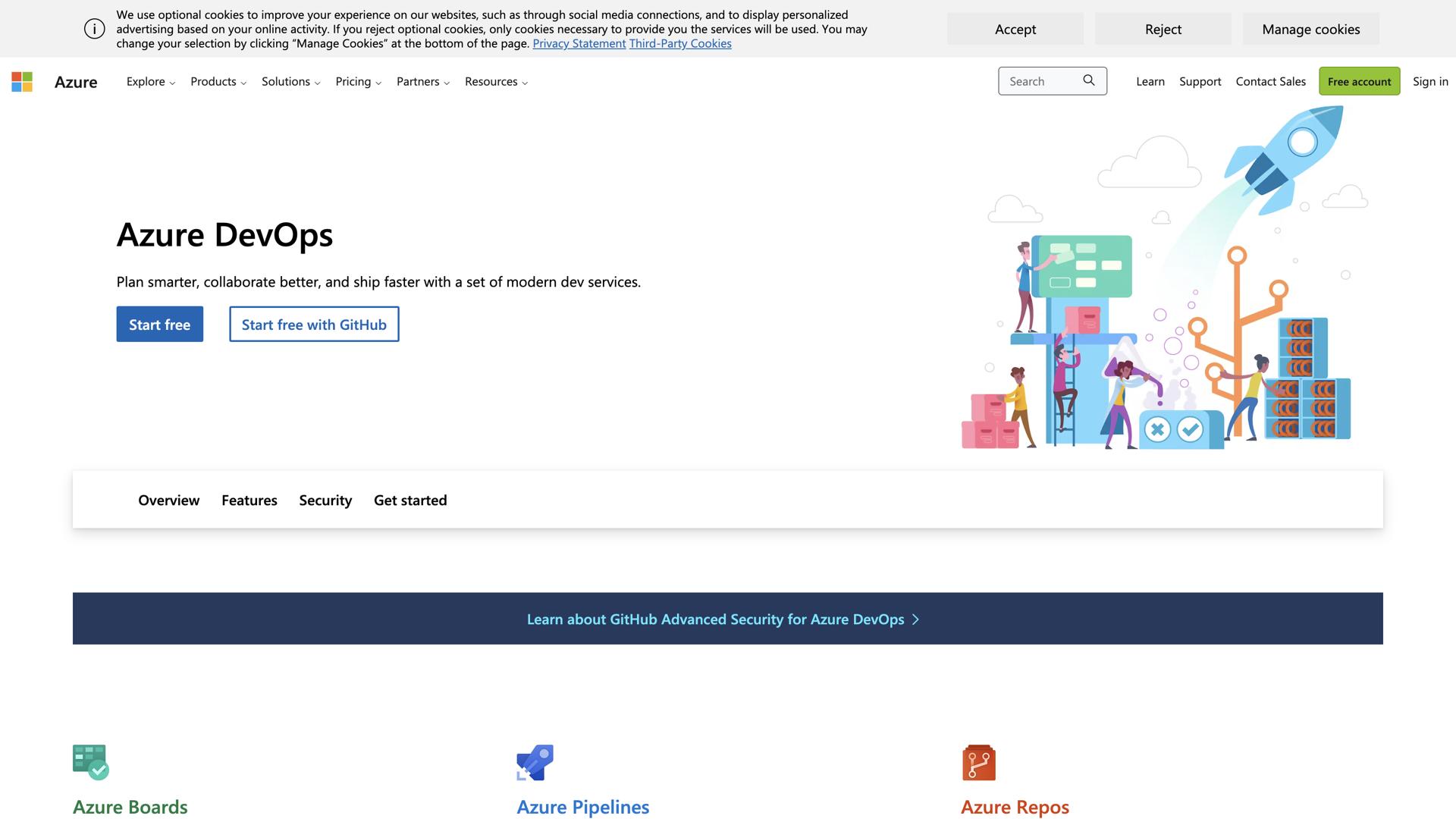This screenshot has height=819, width=1456.
Task: Click the arrow chevron in Advanced Security banner
Action: [915, 620]
